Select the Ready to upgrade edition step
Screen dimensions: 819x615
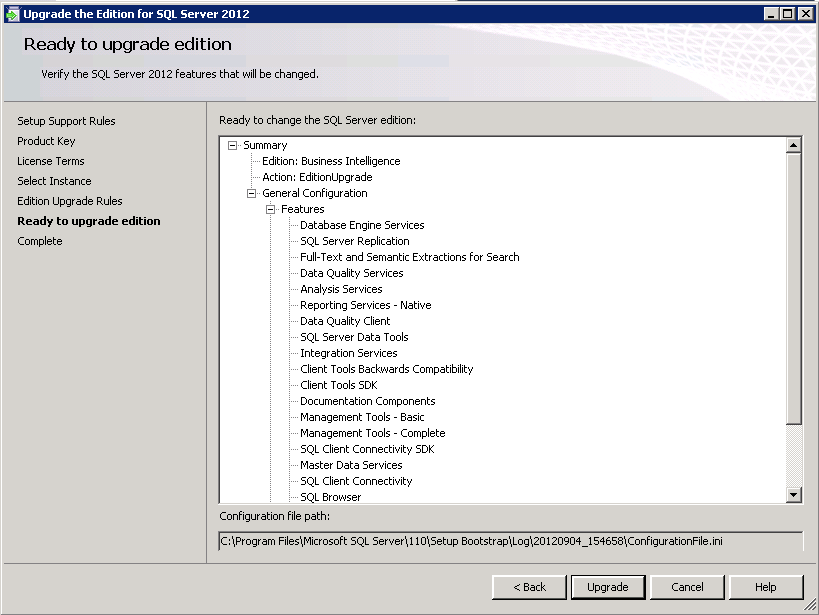(x=89, y=221)
